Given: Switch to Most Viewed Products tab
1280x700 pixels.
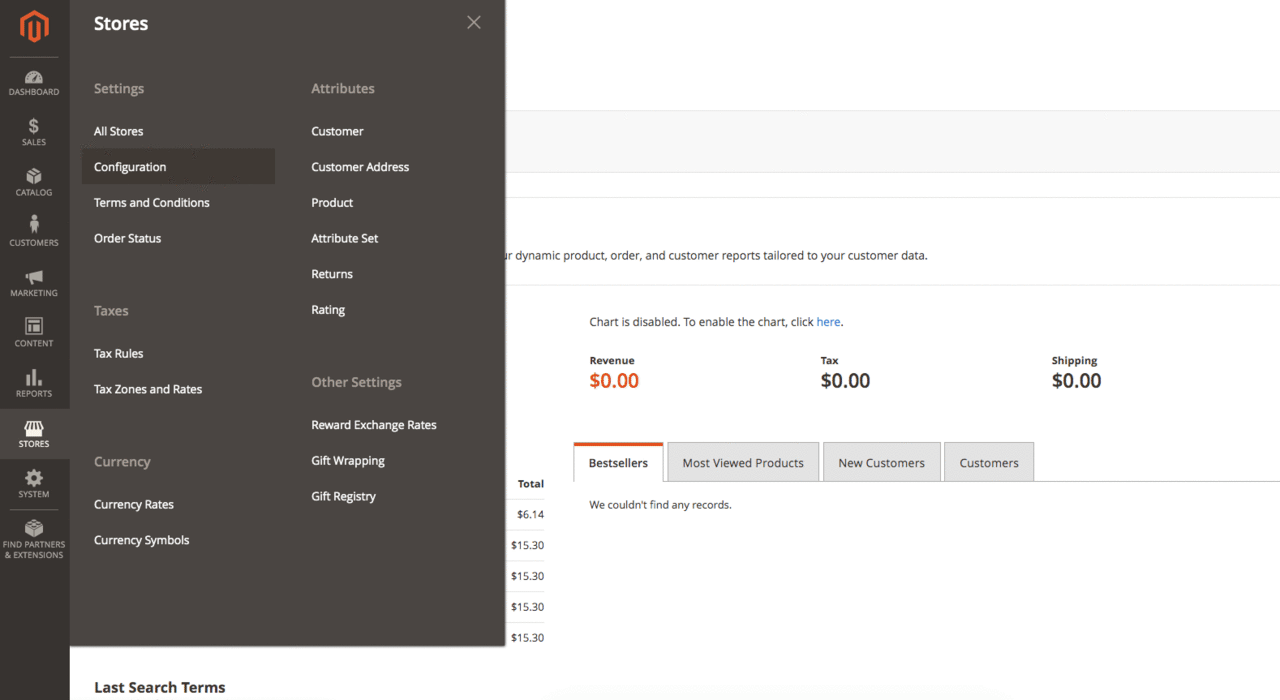Looking at the screenshot, I should tap(742, 463).
